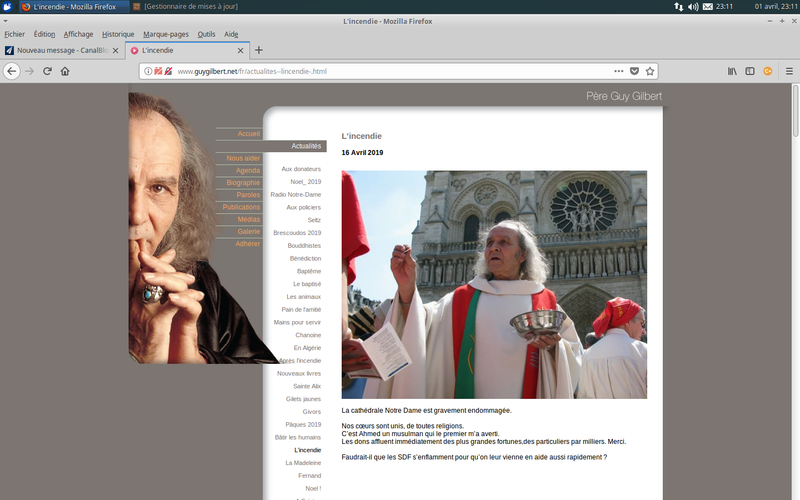This screenshot has height=500, width=800.
Task: Select the L'incendie browser tab
Action: [187, 50]
